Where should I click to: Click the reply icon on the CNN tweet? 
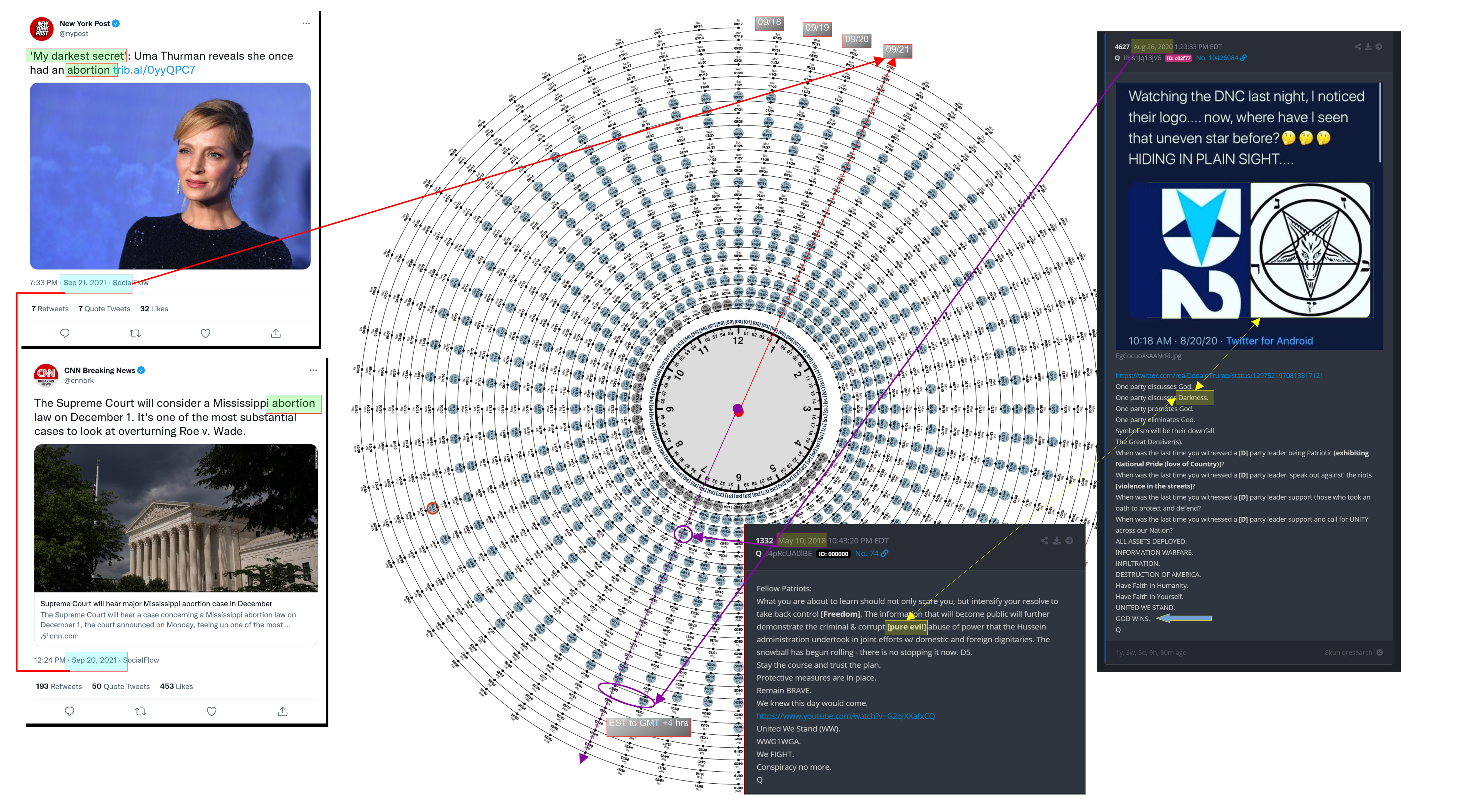click(69, 711)
